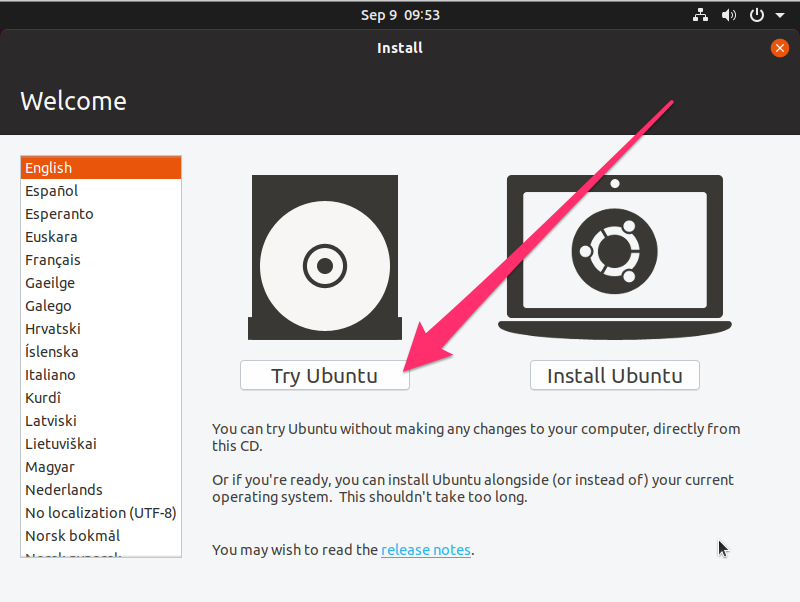Select Nederlands in the language list

pyautogui.click(x=101, y=489)
